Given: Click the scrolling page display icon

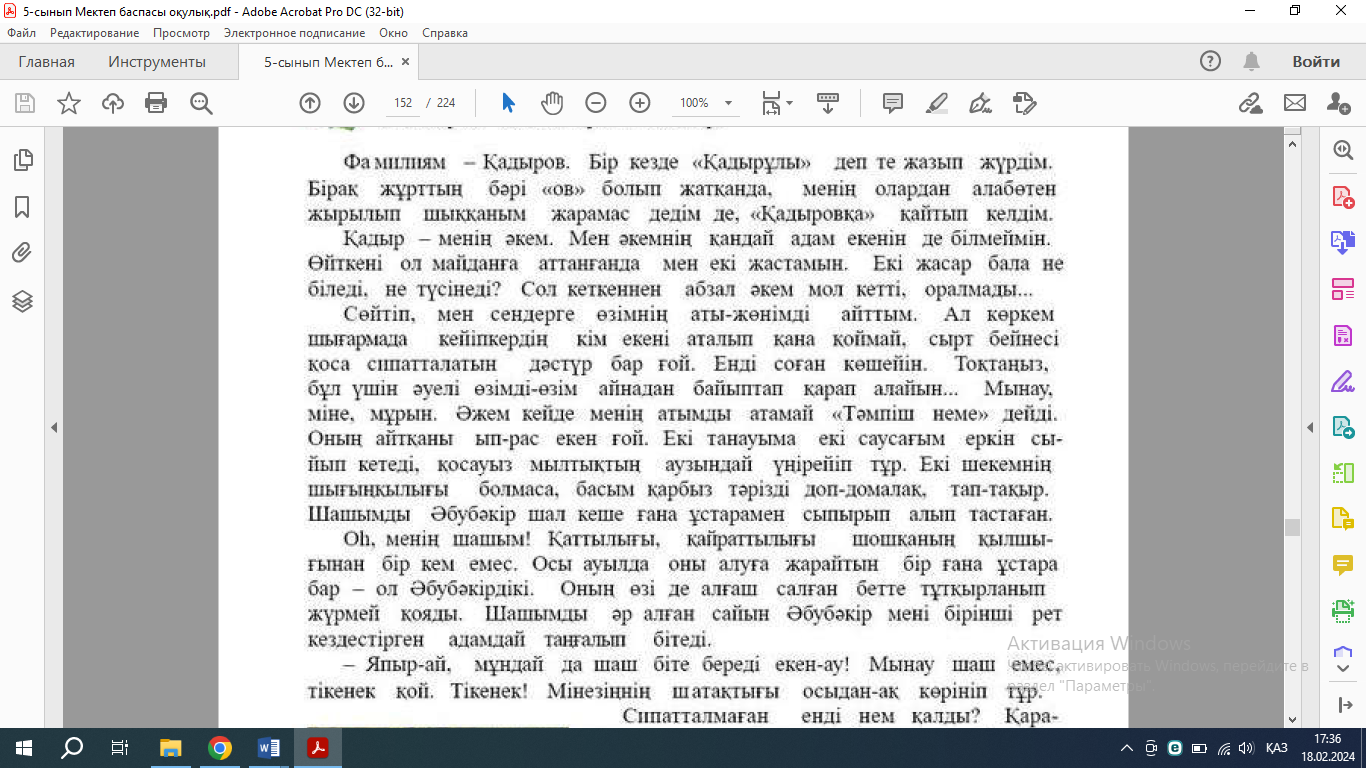Looking at the screenshot, I should tap(828, 103).
